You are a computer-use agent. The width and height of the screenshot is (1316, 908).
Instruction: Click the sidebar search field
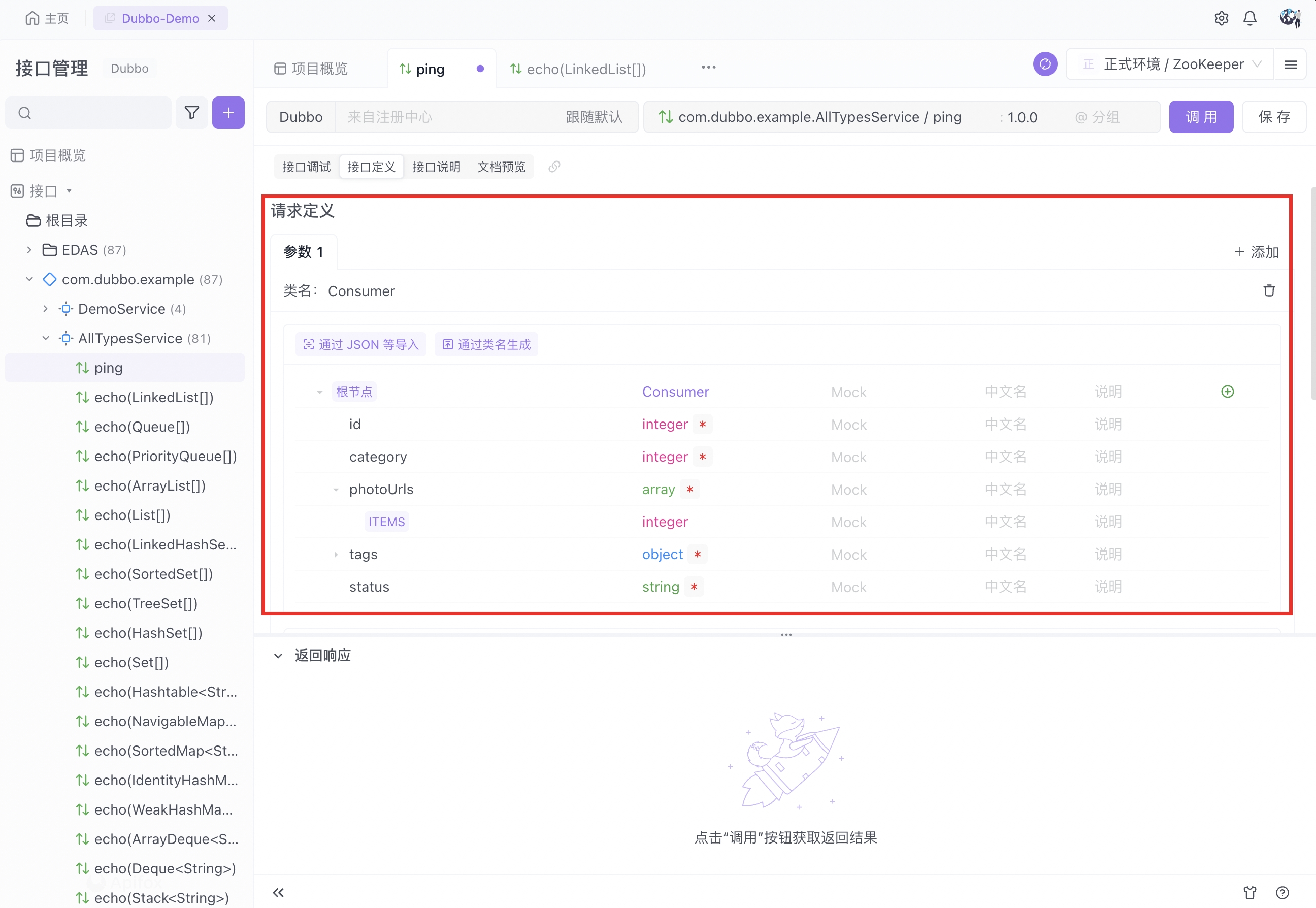click(96, 113)
